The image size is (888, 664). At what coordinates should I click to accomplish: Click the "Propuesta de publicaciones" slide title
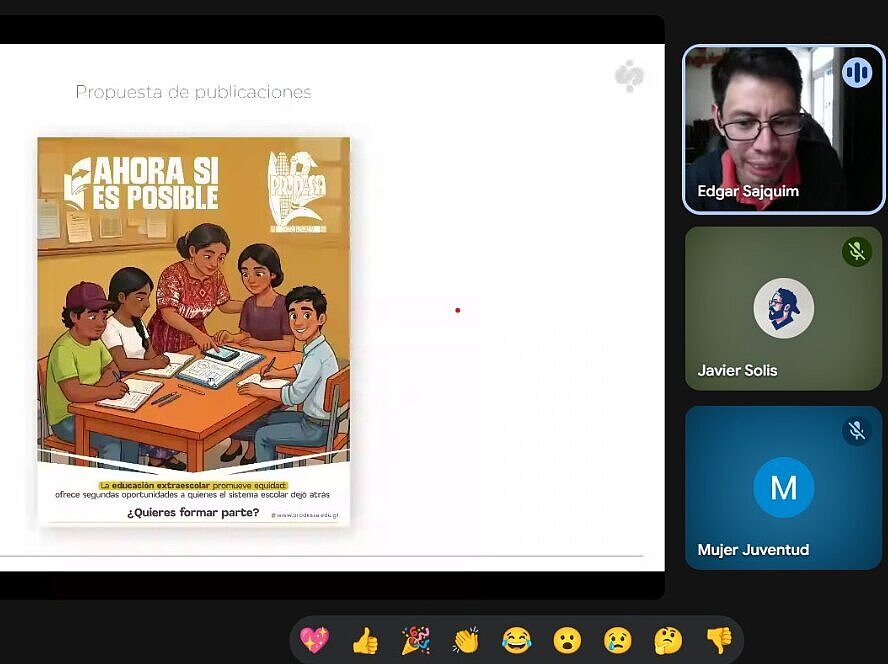tap(193, 92)
